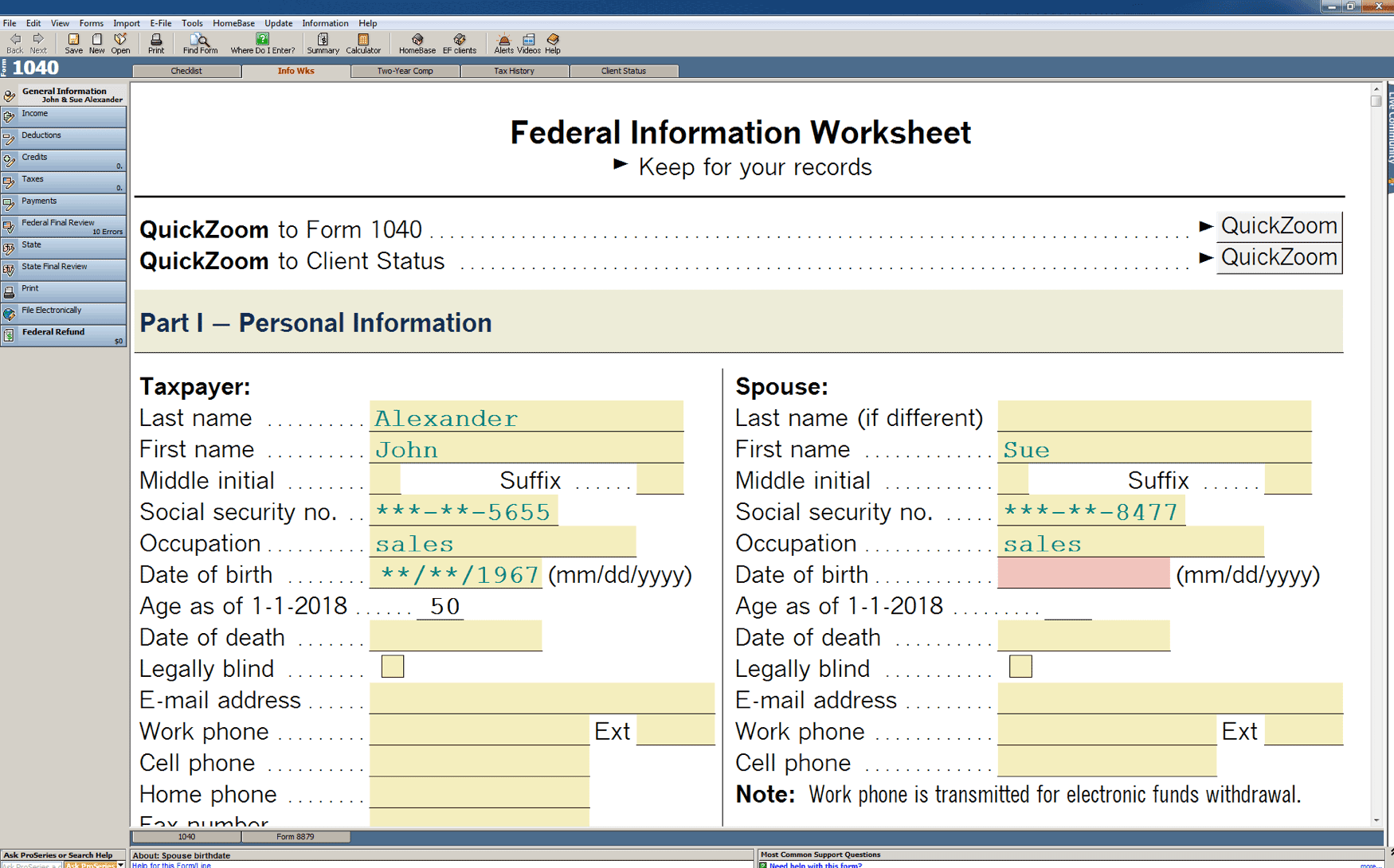Click spouse Work phone field

tap(1106, 730)
